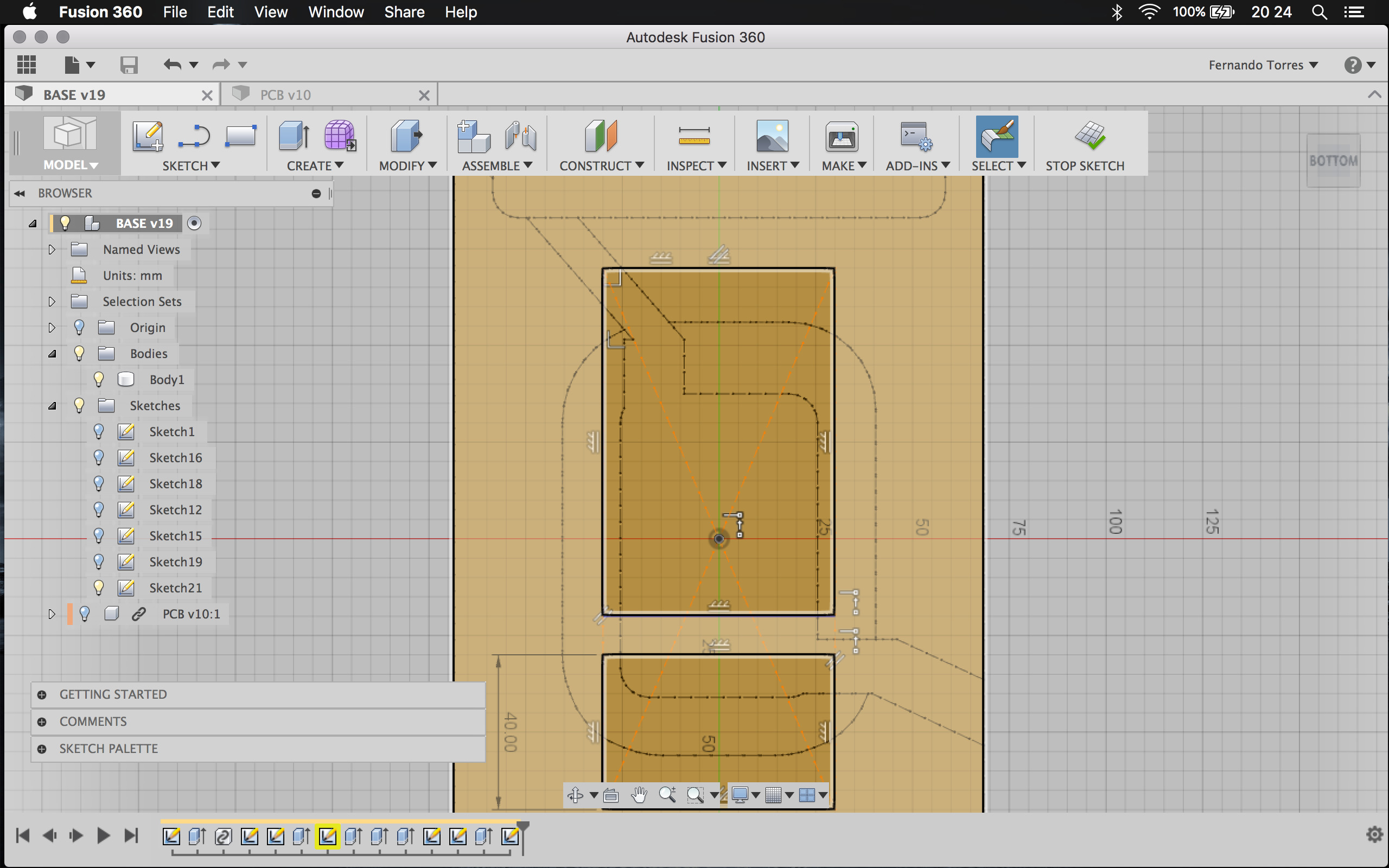Select the Make 3D print icon
The image size is (1389, 868).
(842, 137)
